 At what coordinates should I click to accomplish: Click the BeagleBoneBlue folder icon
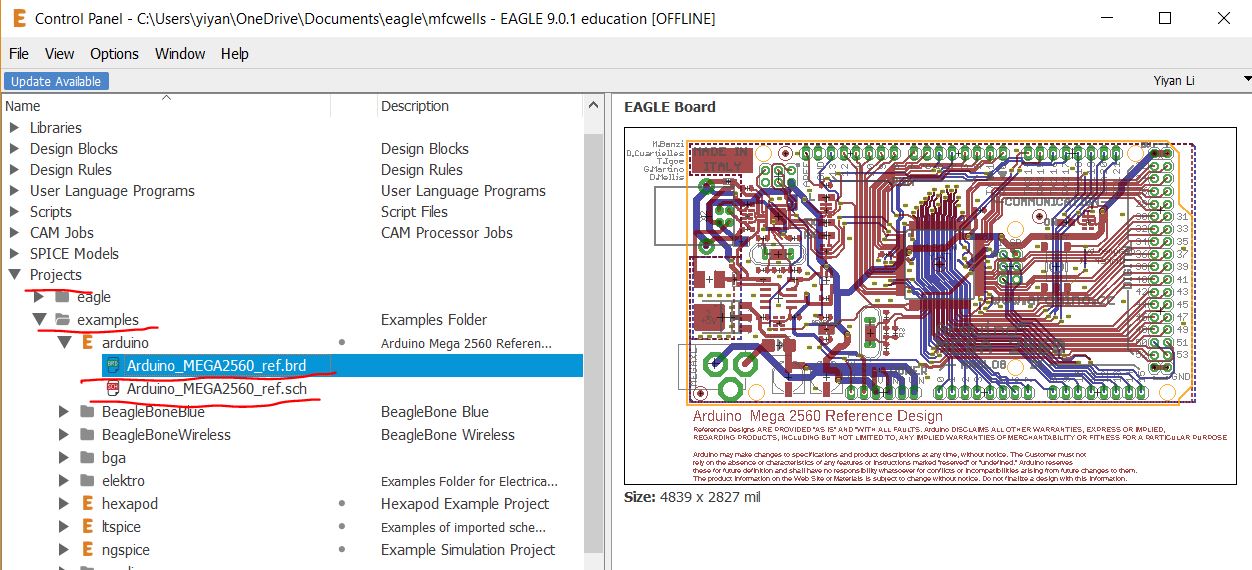(x=88, y=412)
